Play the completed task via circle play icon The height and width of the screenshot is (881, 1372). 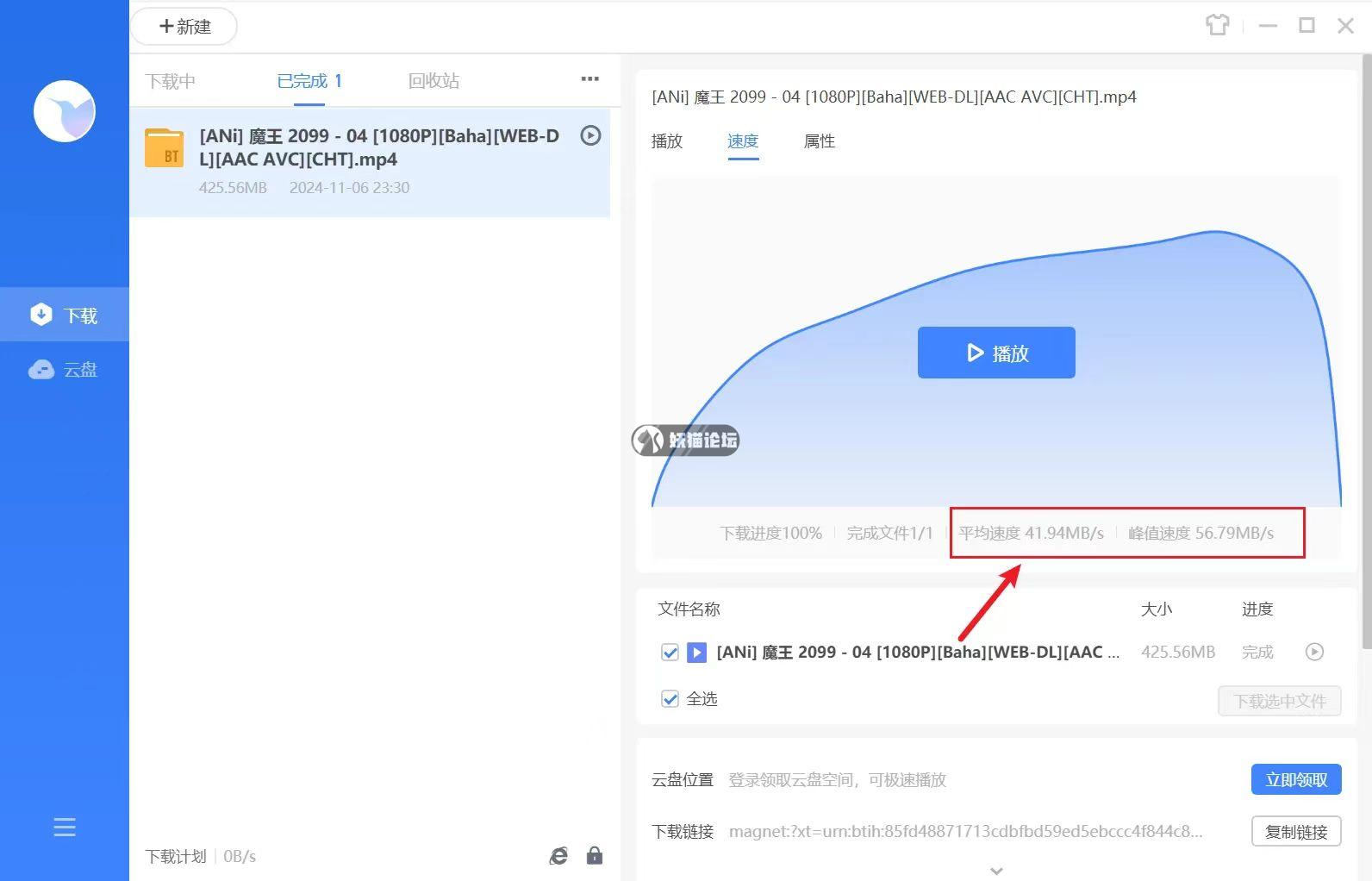590,135
